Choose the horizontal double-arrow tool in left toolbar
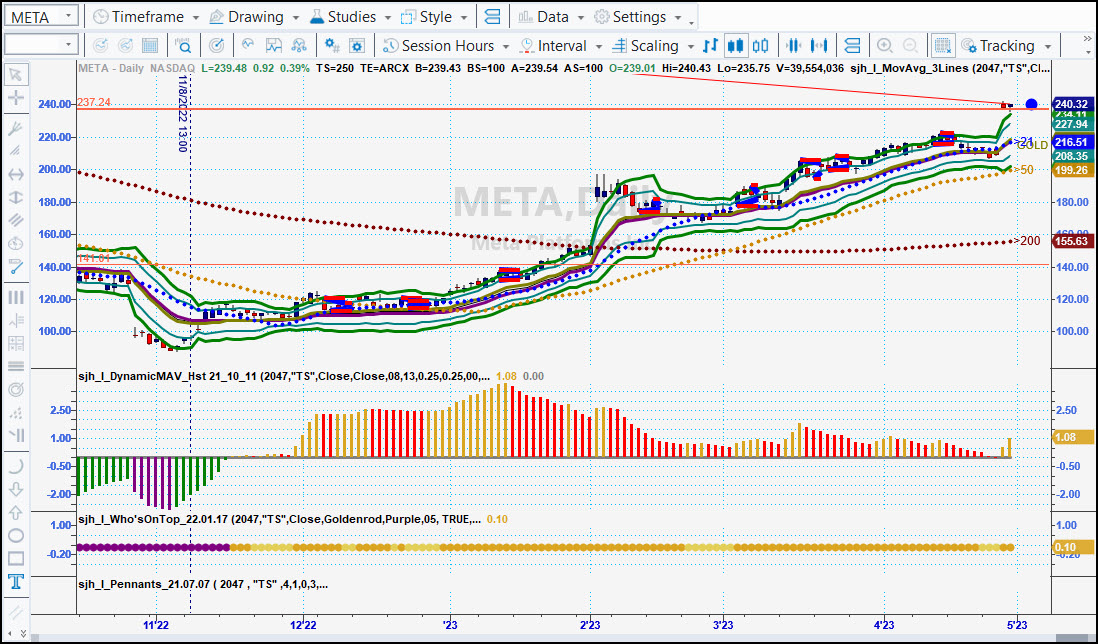Screen dimensions: 1098x644 (15, 174)
